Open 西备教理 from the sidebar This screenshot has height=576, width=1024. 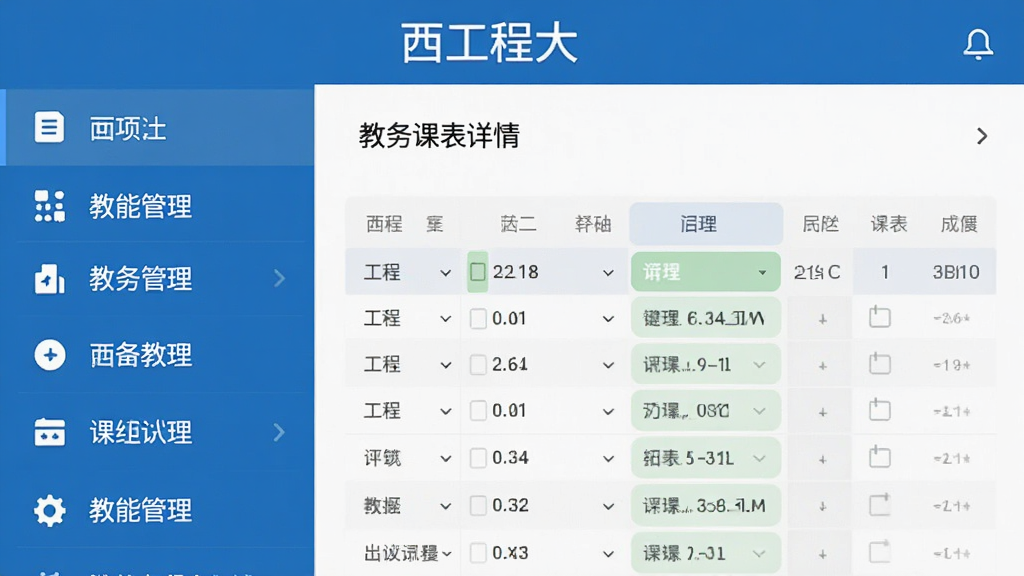click(x=157, y=355)
